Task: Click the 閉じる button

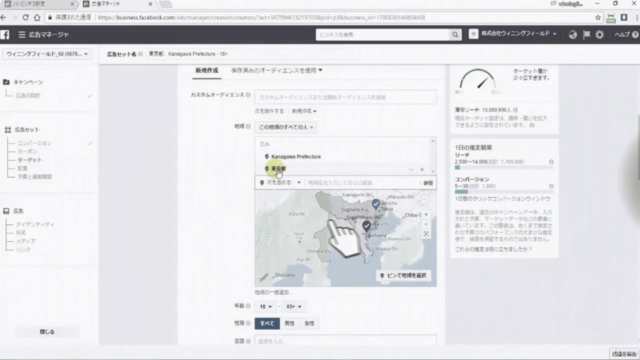Action: pos(47,332)
